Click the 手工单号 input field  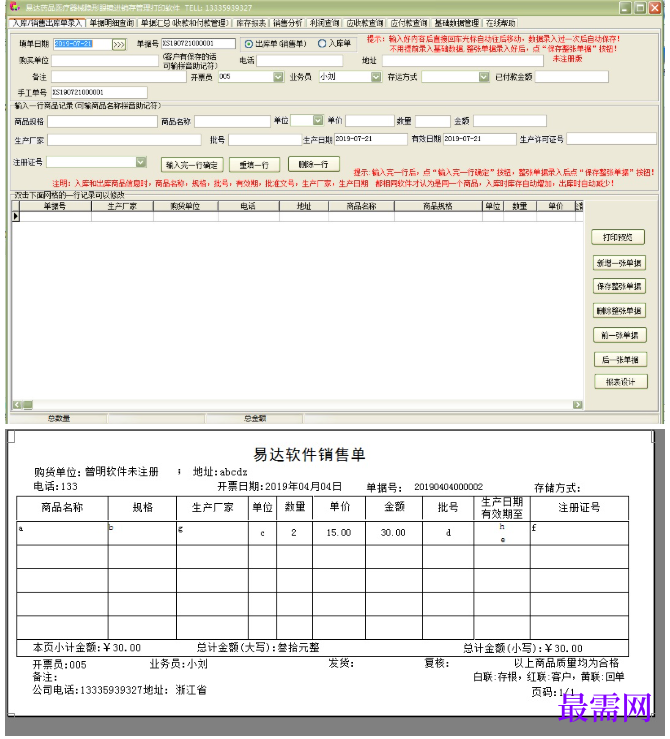[99, 92]
